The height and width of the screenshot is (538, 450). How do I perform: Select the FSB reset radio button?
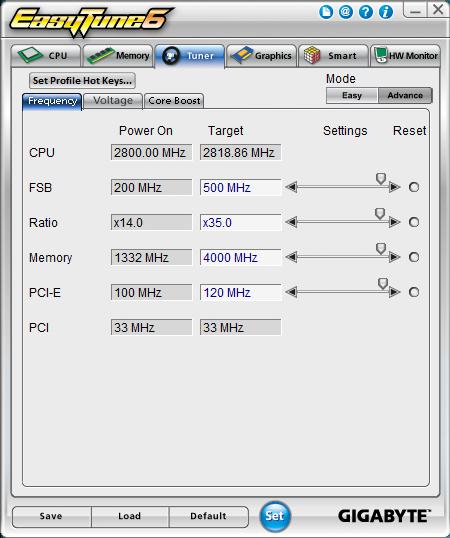[x=414, y=187]
